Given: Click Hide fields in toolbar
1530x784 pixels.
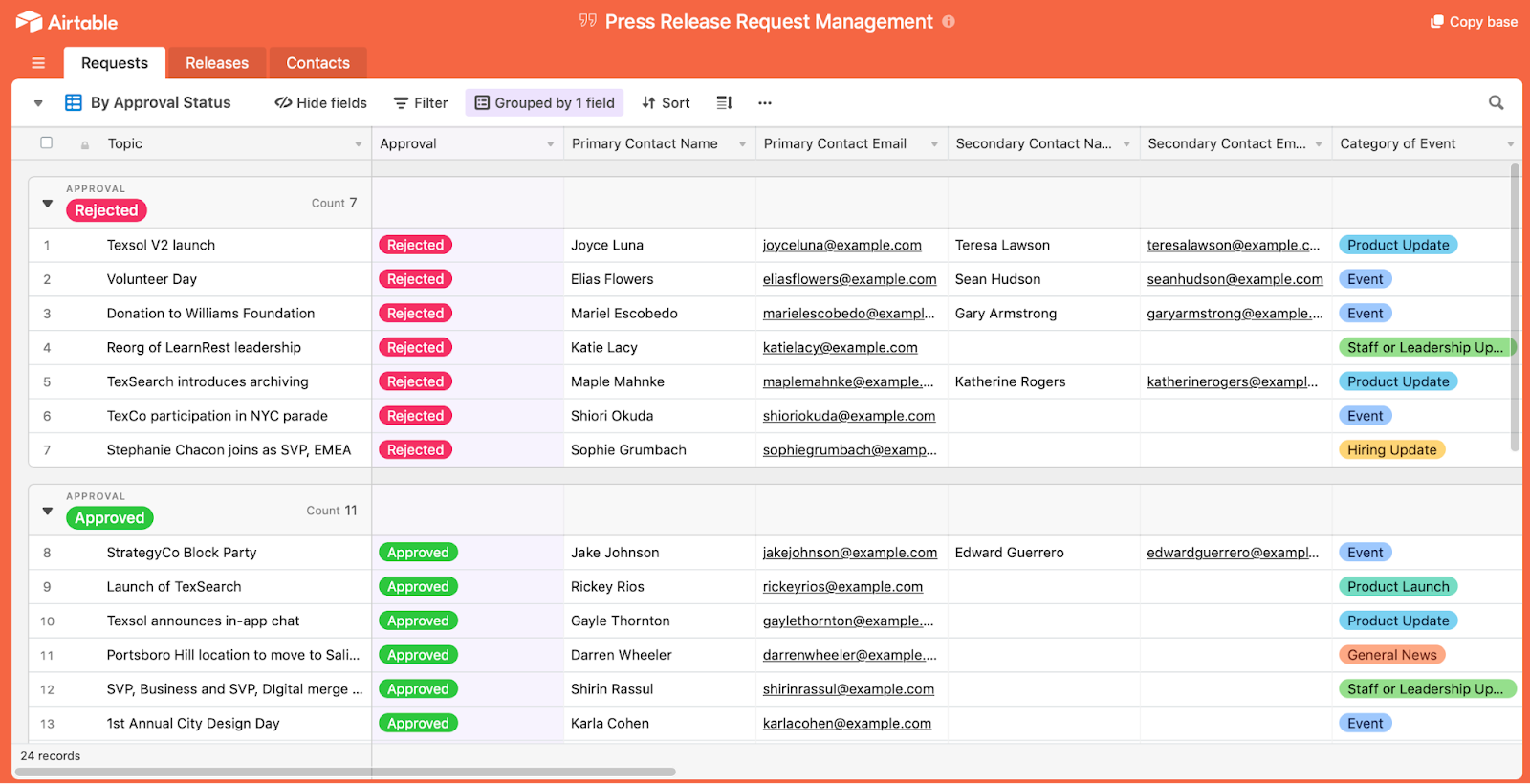Looking at the screenshot, I should point(320,103).
